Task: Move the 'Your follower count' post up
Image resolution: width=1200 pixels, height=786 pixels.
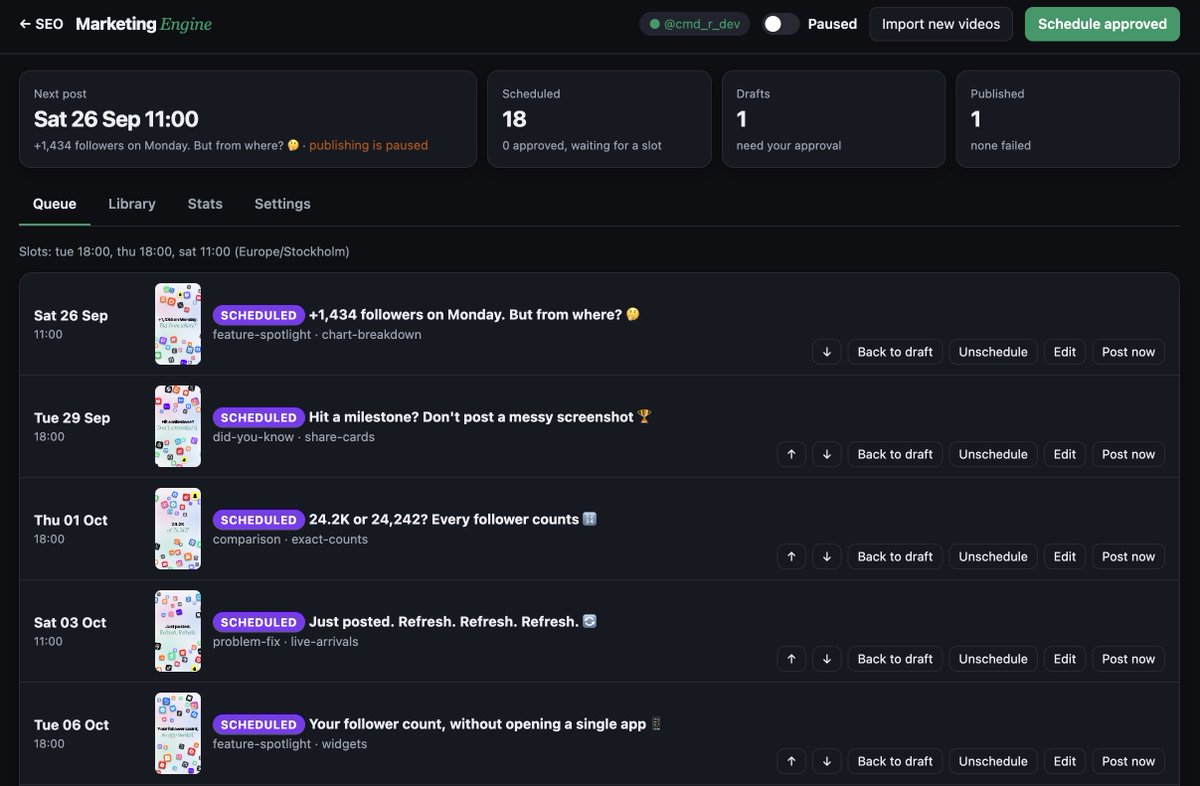Action: coord(791,761)
